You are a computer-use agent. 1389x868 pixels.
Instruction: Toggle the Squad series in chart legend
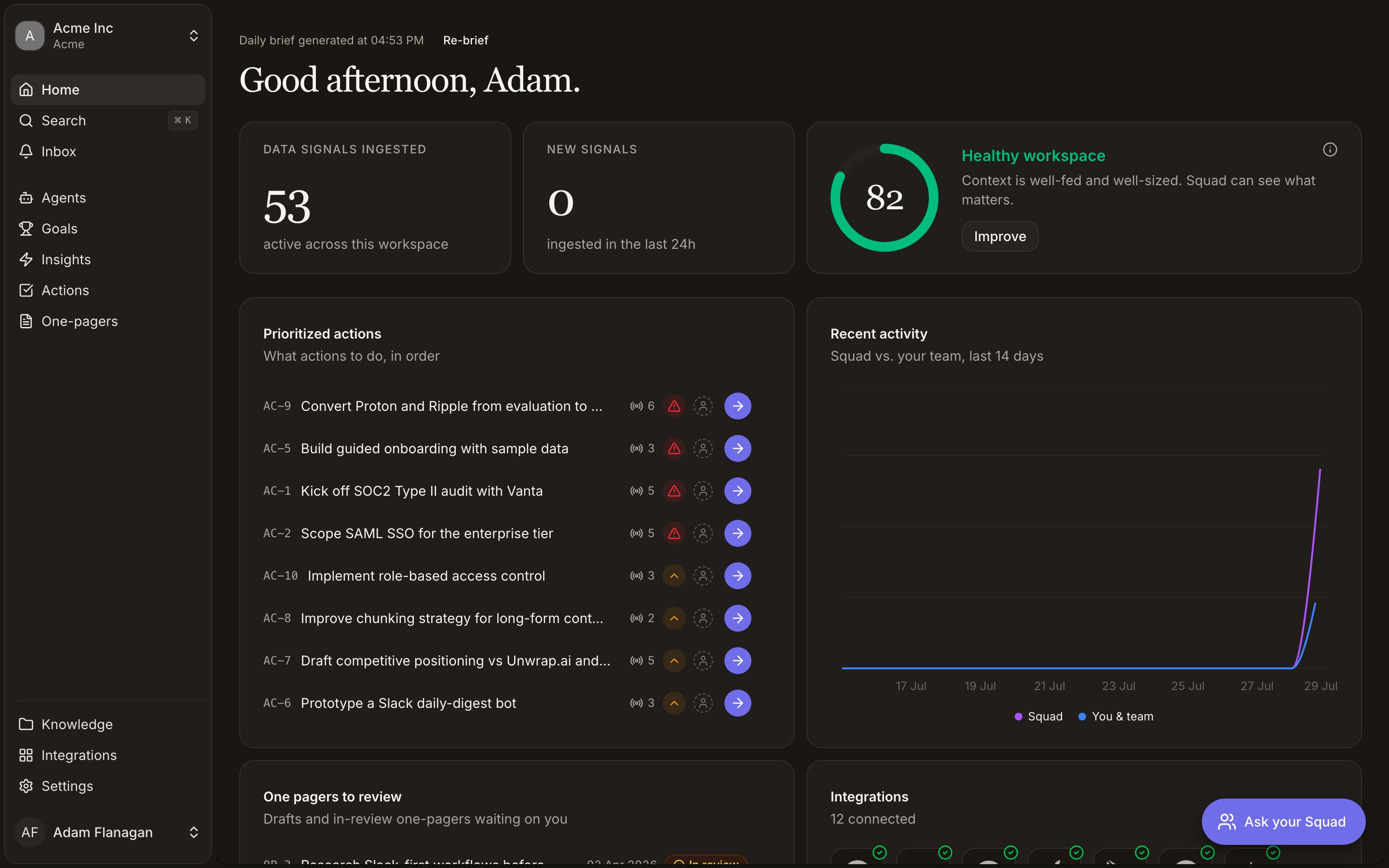pyautogui.click(x=1038, y=717)
